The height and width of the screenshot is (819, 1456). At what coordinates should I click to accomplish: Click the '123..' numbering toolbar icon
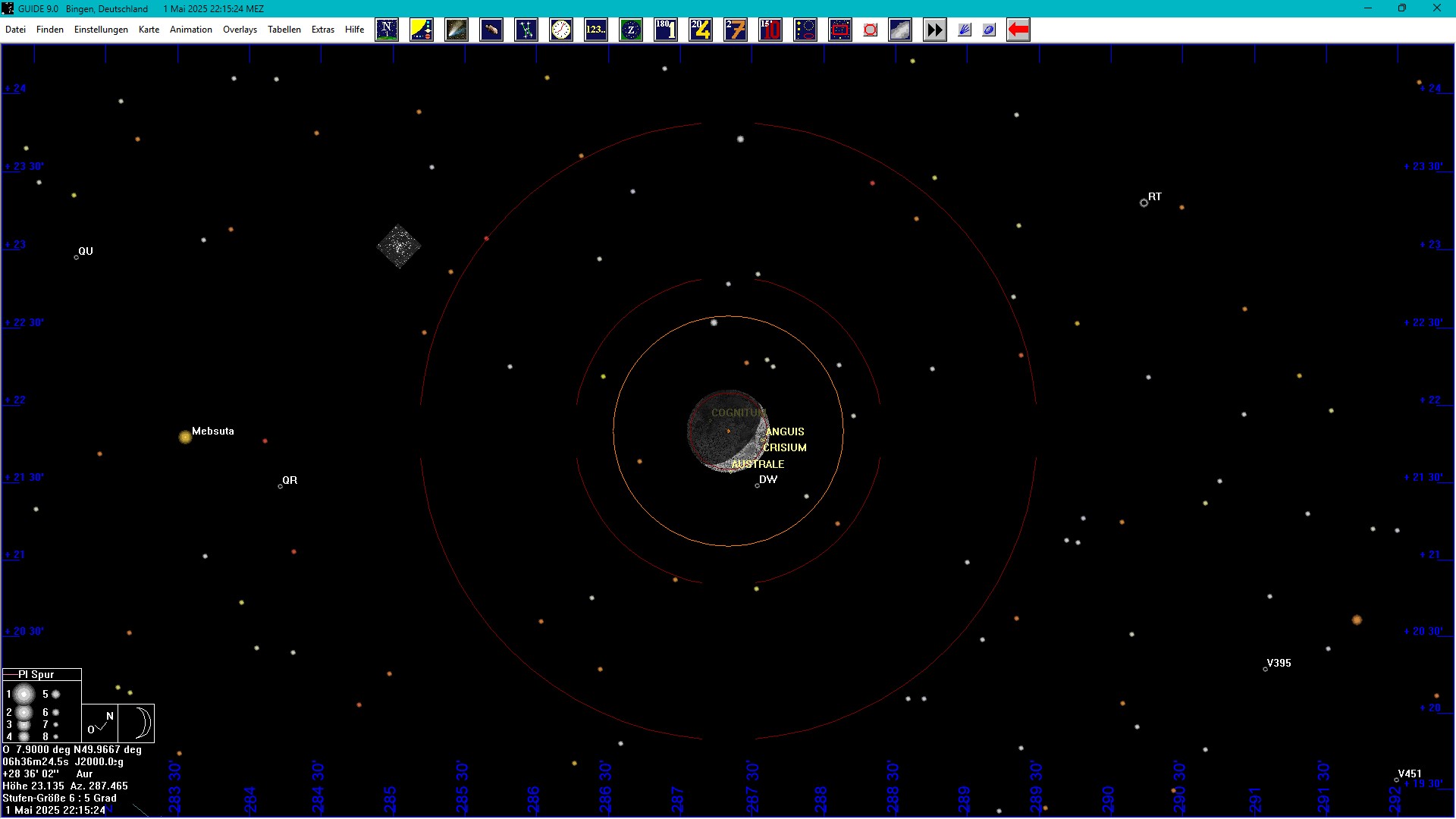tap(596, 30)
